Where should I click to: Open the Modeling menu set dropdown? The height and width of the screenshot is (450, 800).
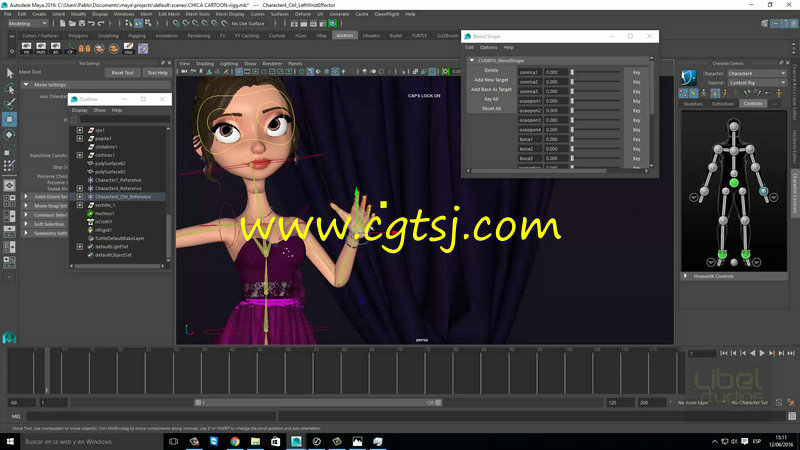point(27,23)
